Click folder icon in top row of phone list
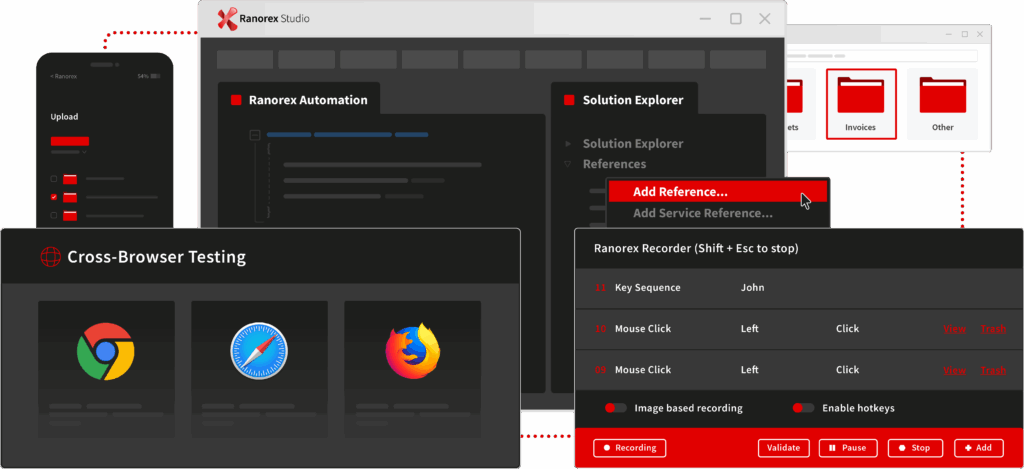Screen dimensions: 1024x469 [70, 178]
